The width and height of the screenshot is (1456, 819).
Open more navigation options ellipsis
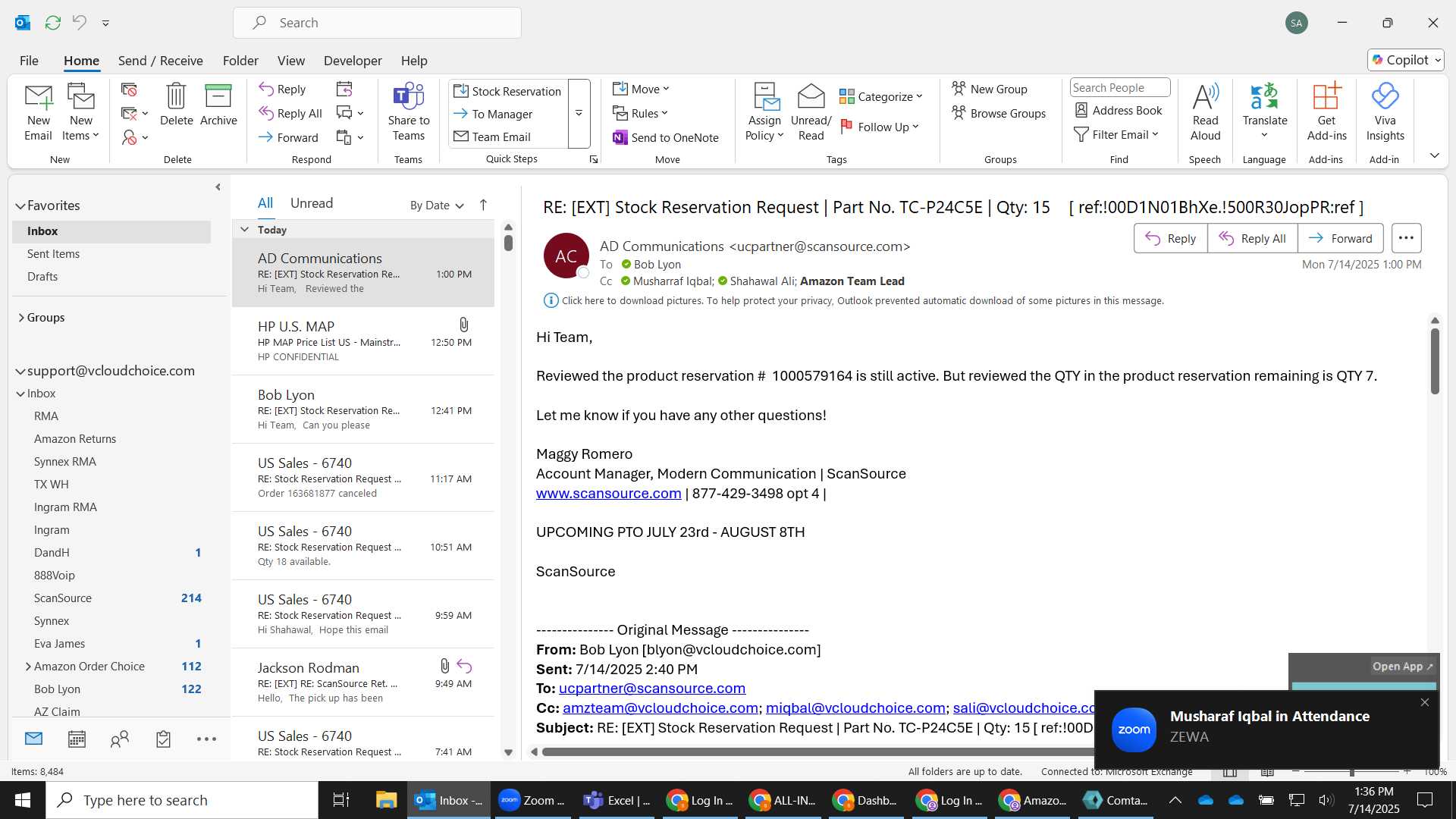(x=206, y=739)
